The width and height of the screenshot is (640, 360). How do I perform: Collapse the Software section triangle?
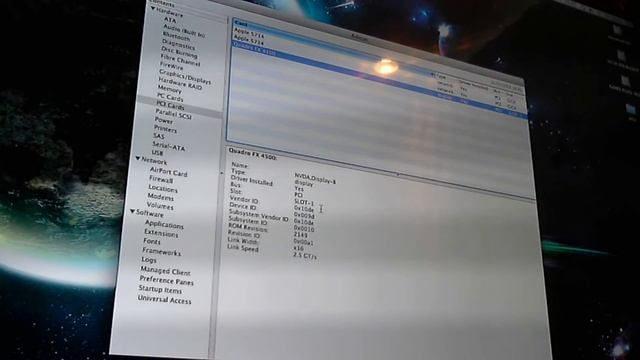(133, 211)
